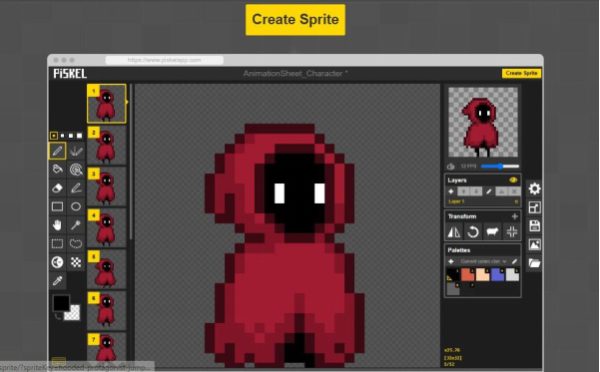Select the Pen tool
This screenshot has width=600, height=372.
pyautogui.click(x=57, y=151)
